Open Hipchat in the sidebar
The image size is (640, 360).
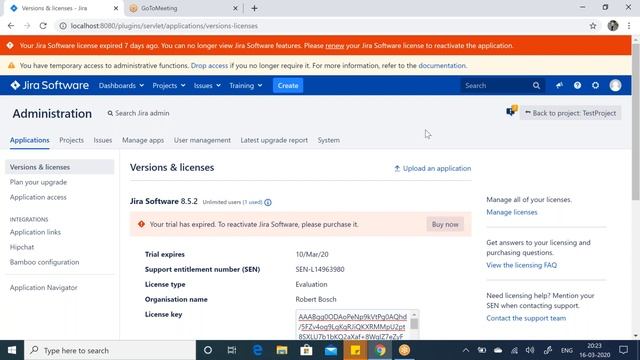[22, 247]
